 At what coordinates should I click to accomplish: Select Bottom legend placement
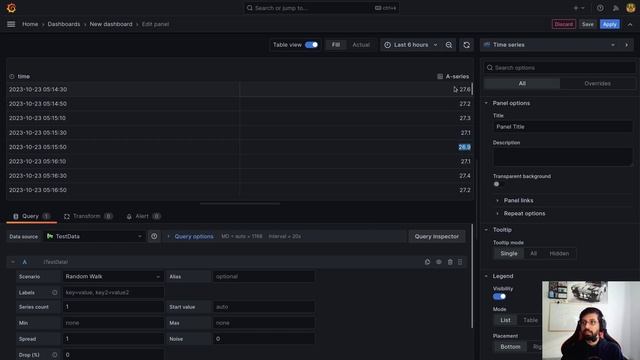coord(510,347)
